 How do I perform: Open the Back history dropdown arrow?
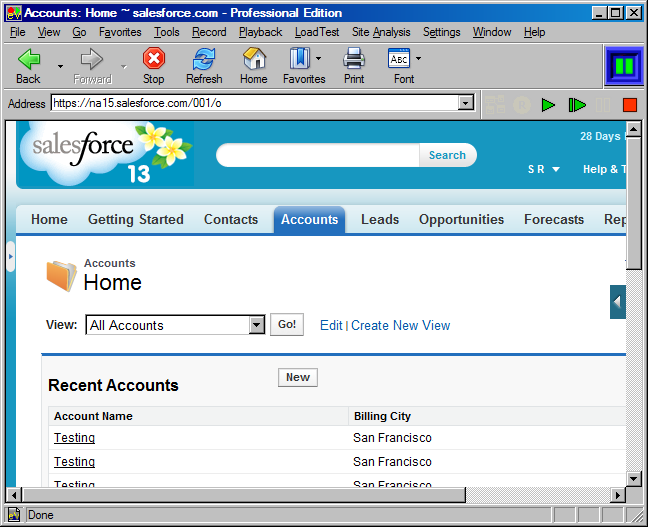(60, 67)
